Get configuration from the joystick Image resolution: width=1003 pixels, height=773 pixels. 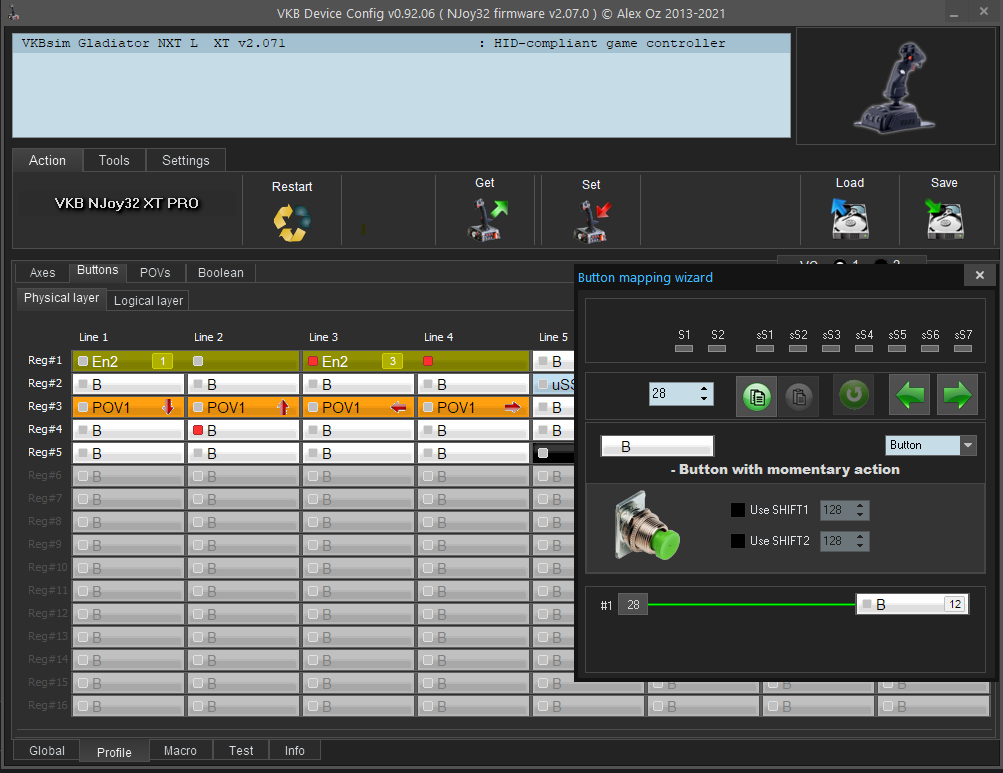[486, 219]
